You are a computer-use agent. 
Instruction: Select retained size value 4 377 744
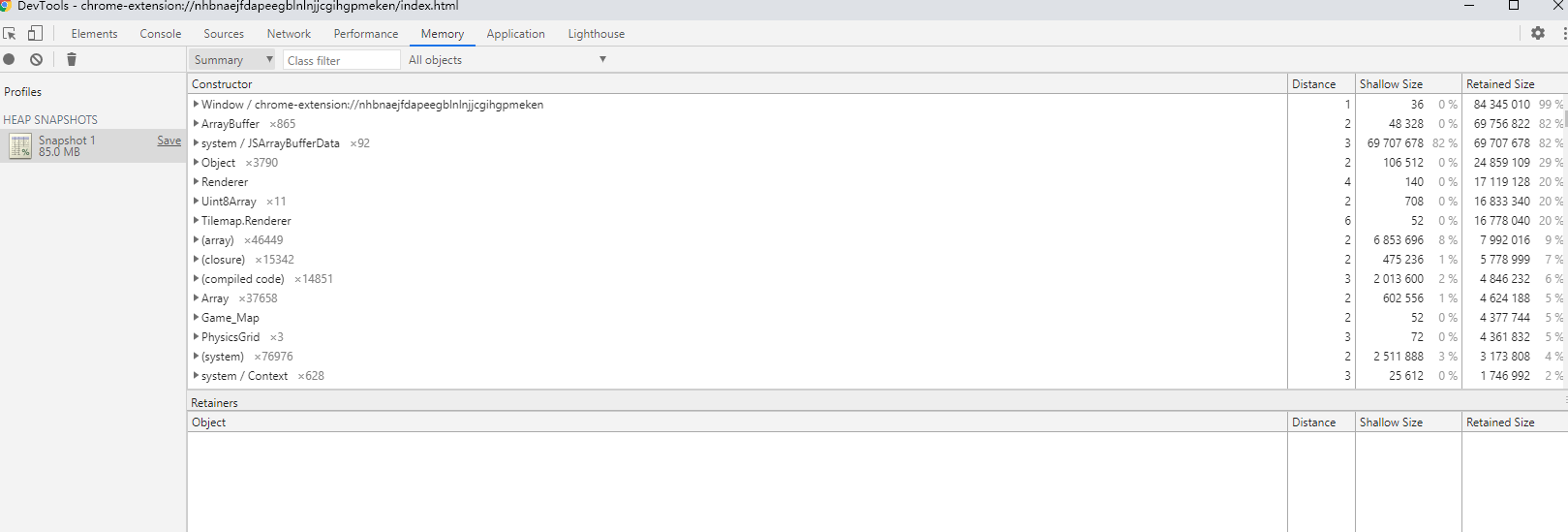click(1505, 318)
